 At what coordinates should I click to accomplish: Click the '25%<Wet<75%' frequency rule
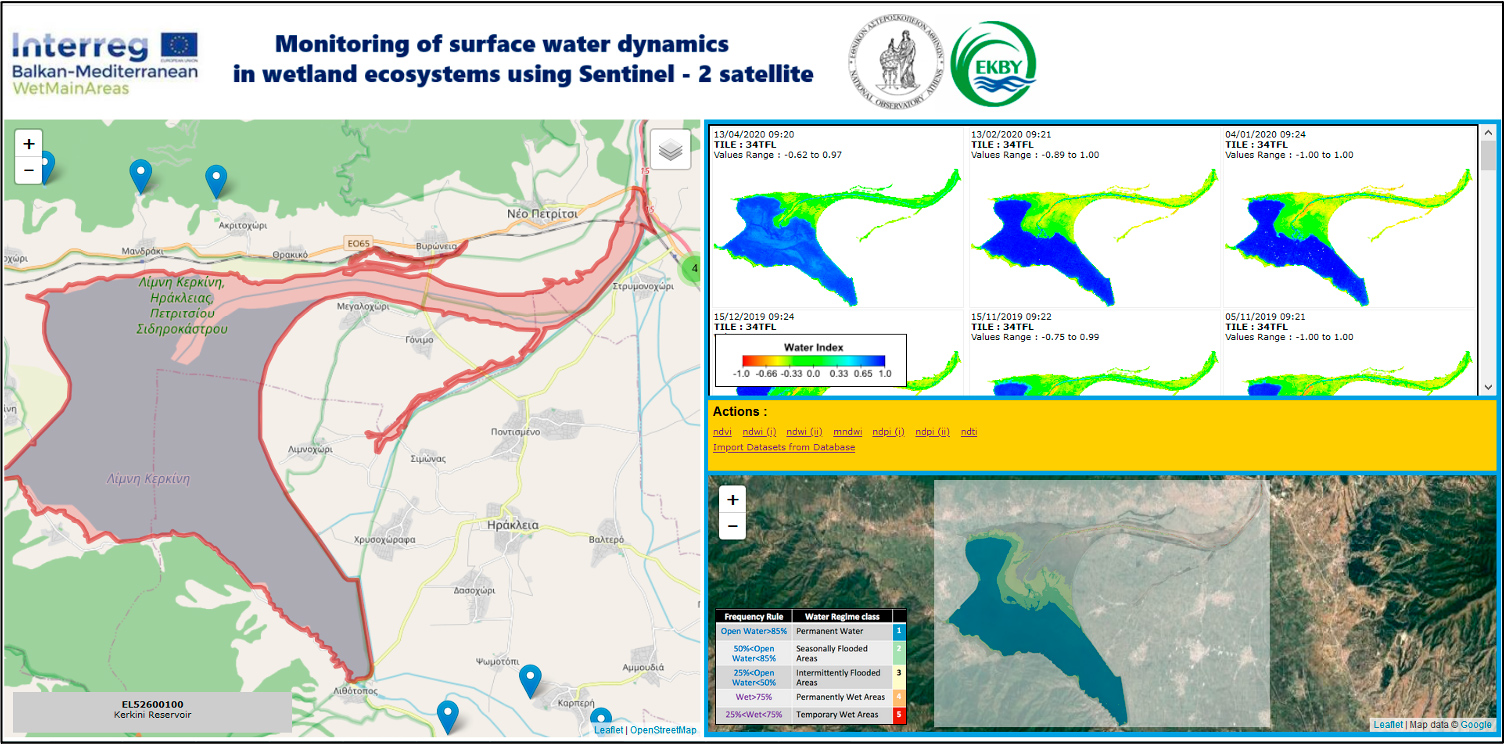[x=754, y=715]
